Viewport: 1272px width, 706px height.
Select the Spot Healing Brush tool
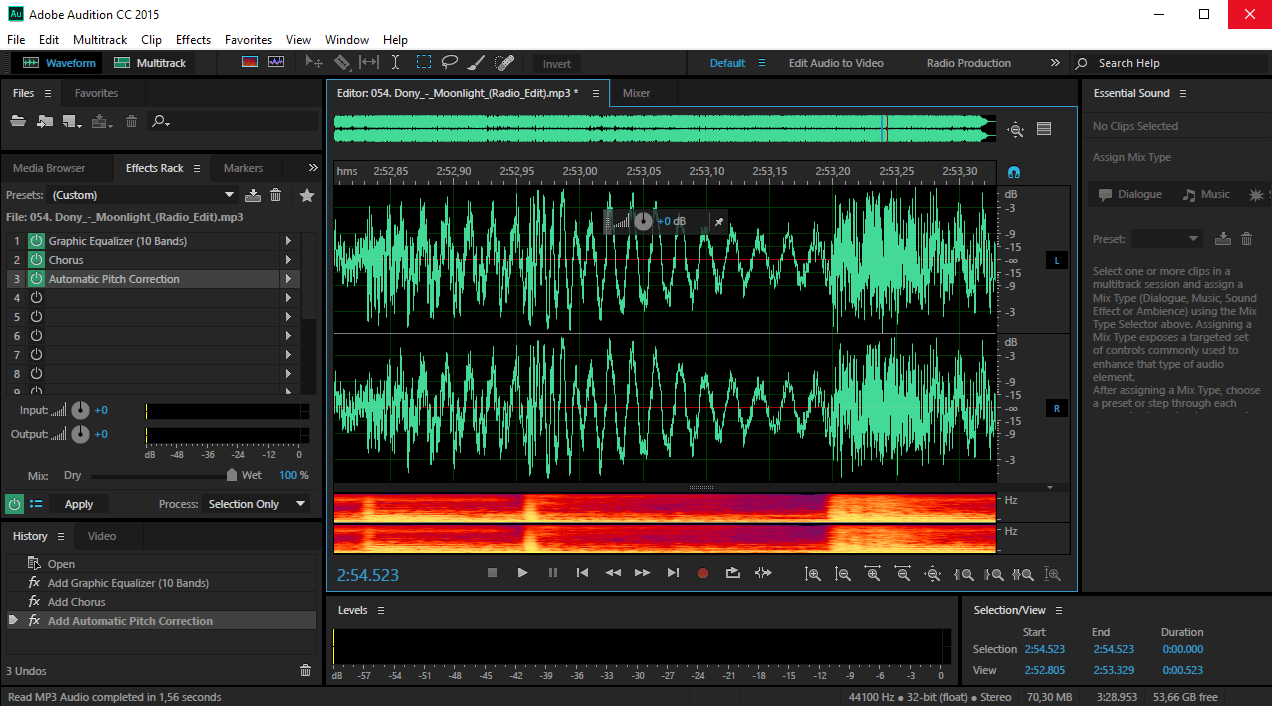tap(504, 62)
